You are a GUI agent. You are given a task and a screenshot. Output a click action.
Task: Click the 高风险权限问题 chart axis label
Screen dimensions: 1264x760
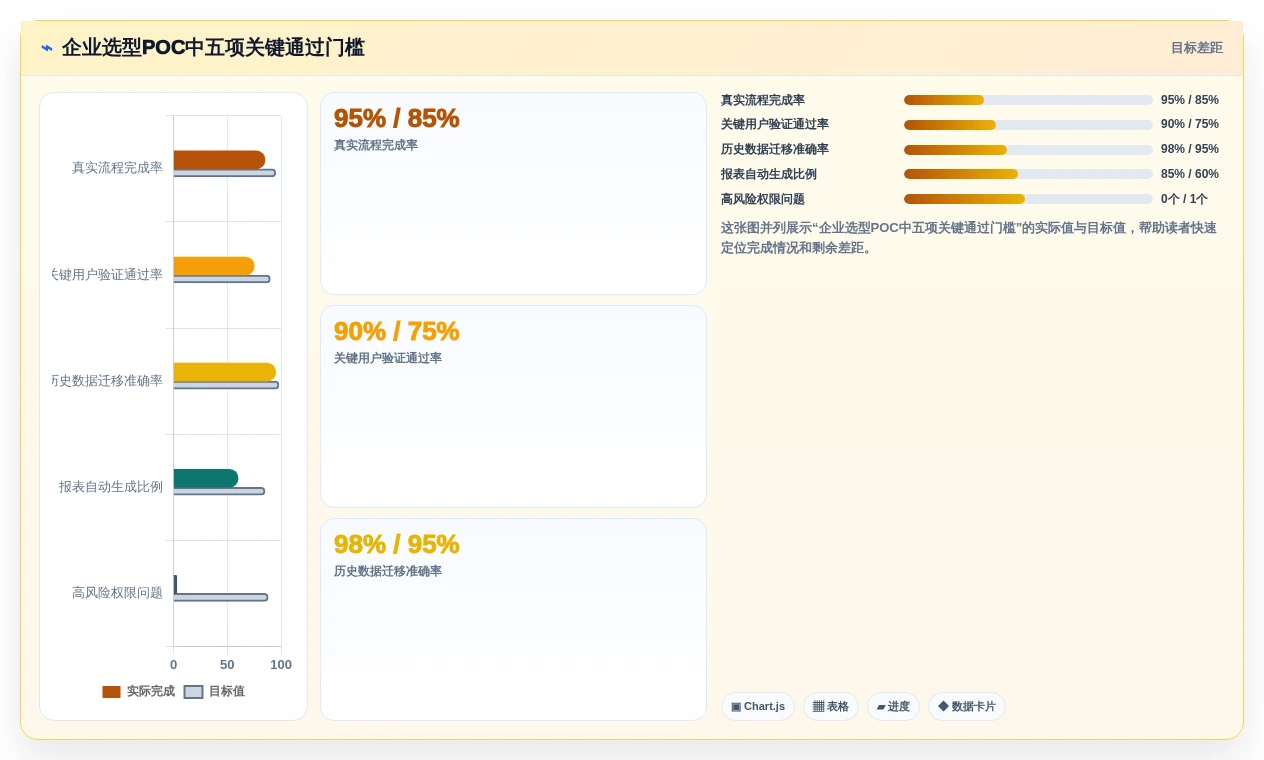[117, 593]
